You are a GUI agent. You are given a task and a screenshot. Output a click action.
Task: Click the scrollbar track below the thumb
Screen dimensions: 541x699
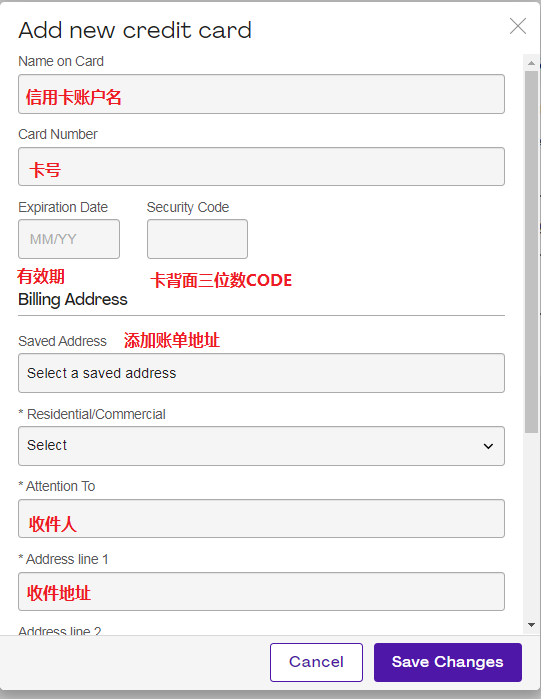(531, 526)
